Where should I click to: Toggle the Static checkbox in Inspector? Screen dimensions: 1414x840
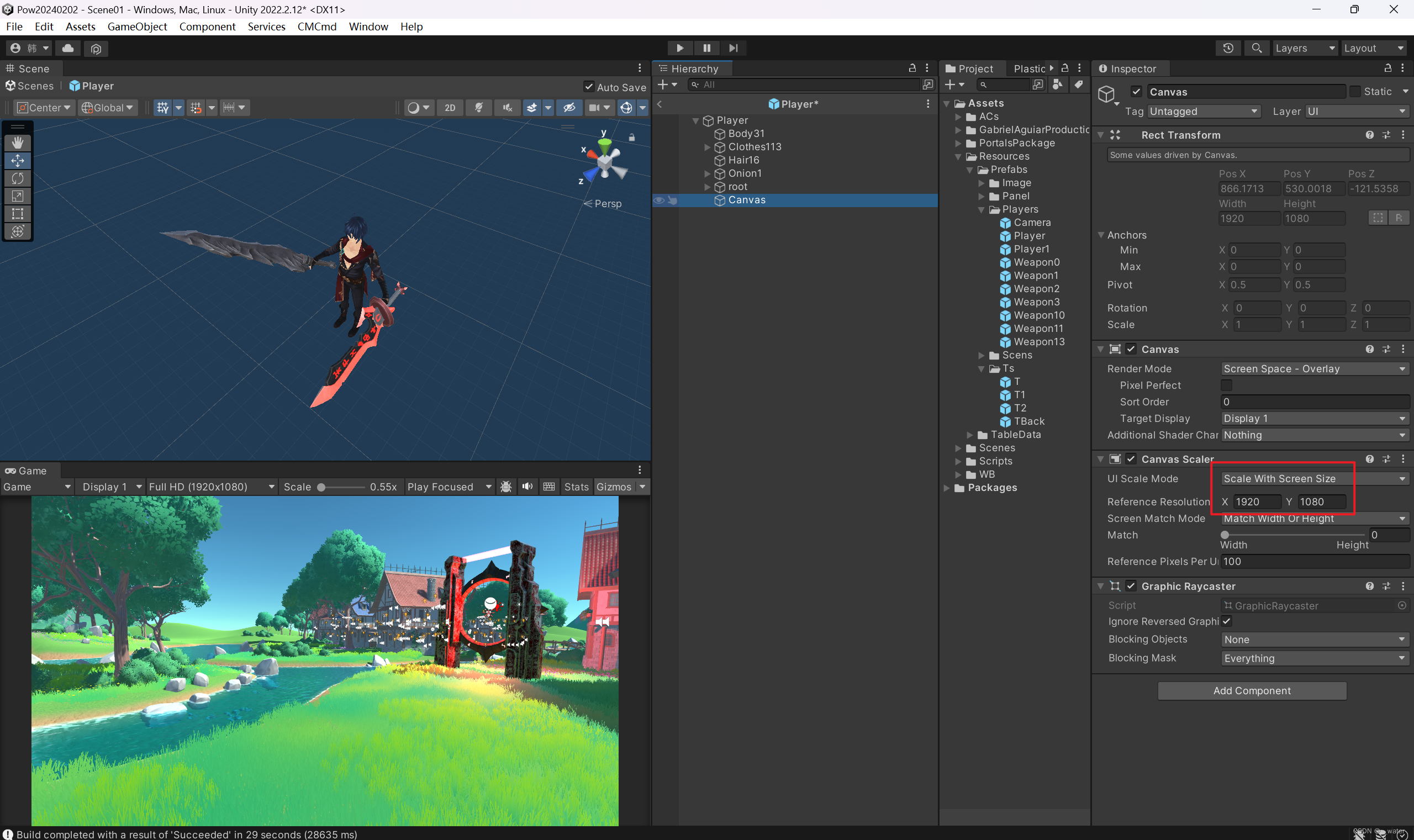(x=1355, y=91)
